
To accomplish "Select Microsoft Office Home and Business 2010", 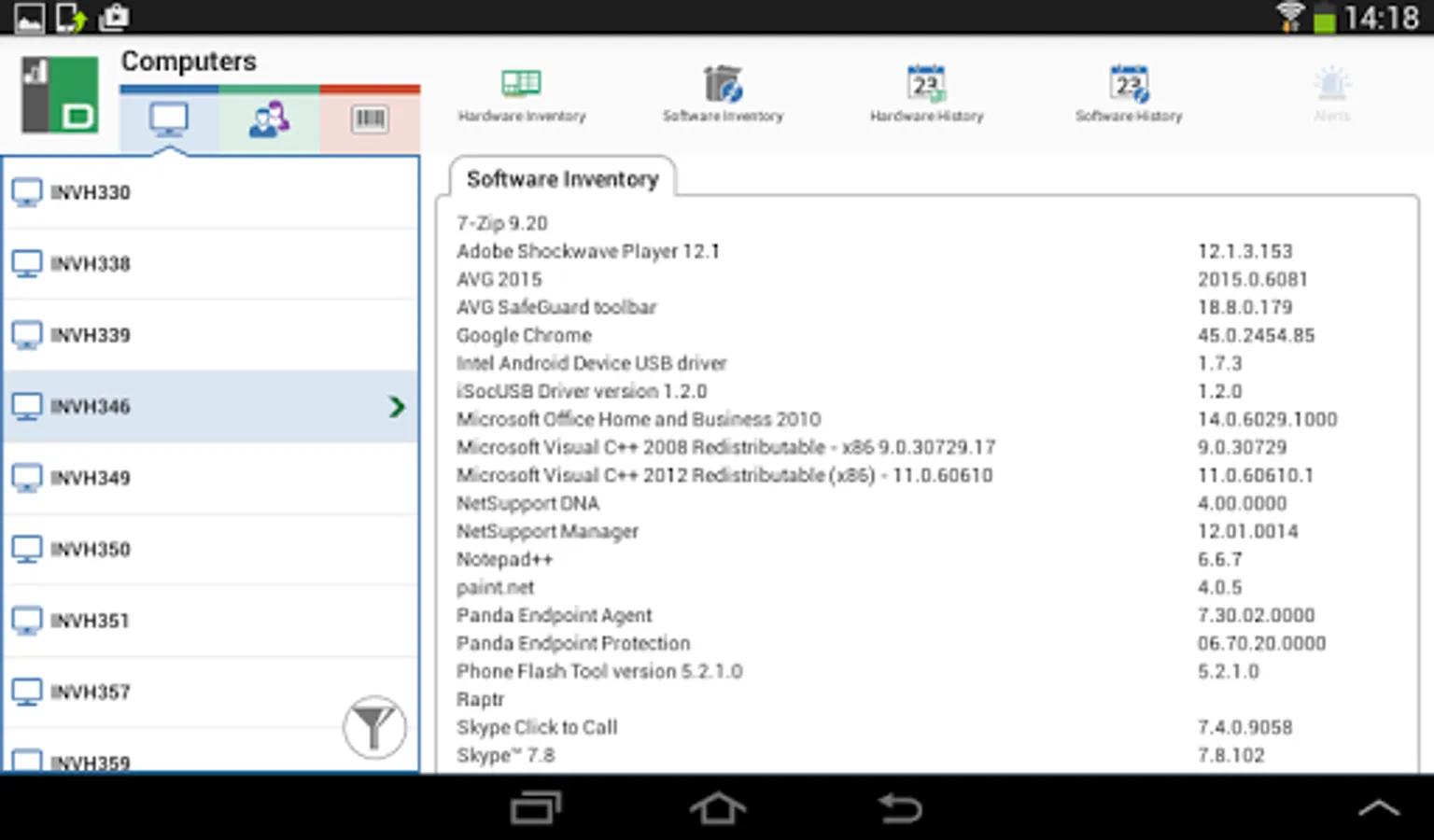I will [639, 419].
